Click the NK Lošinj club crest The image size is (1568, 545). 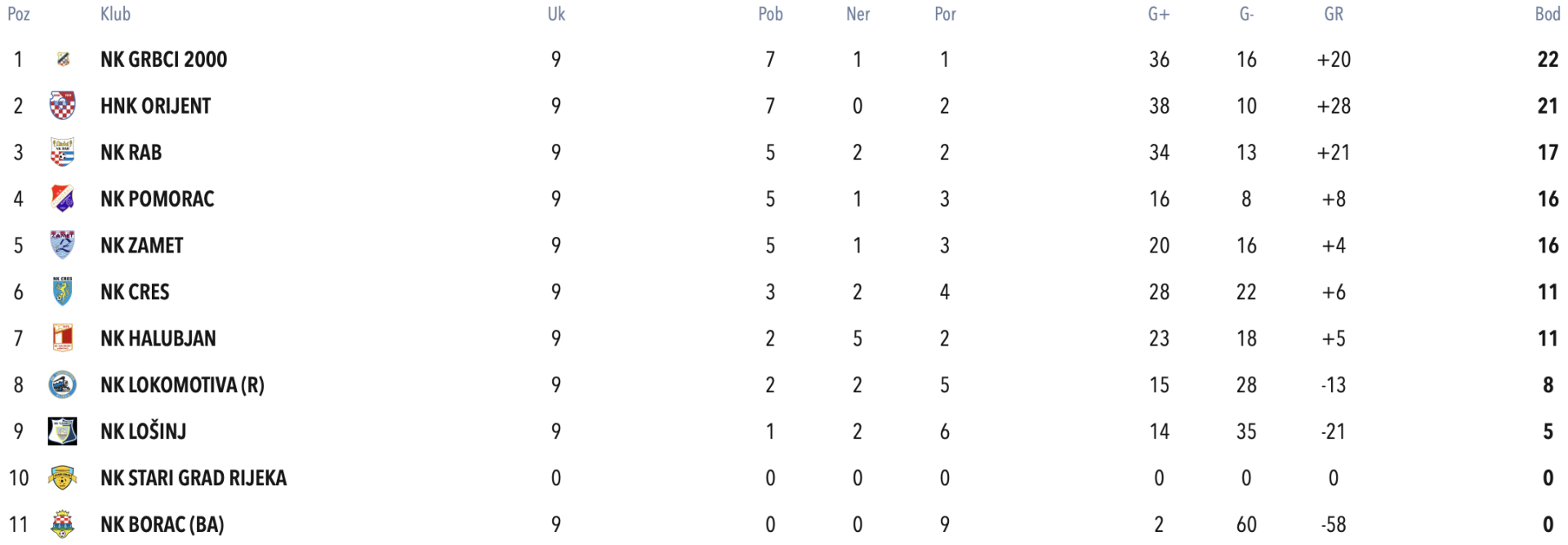[x=63, y=431]
